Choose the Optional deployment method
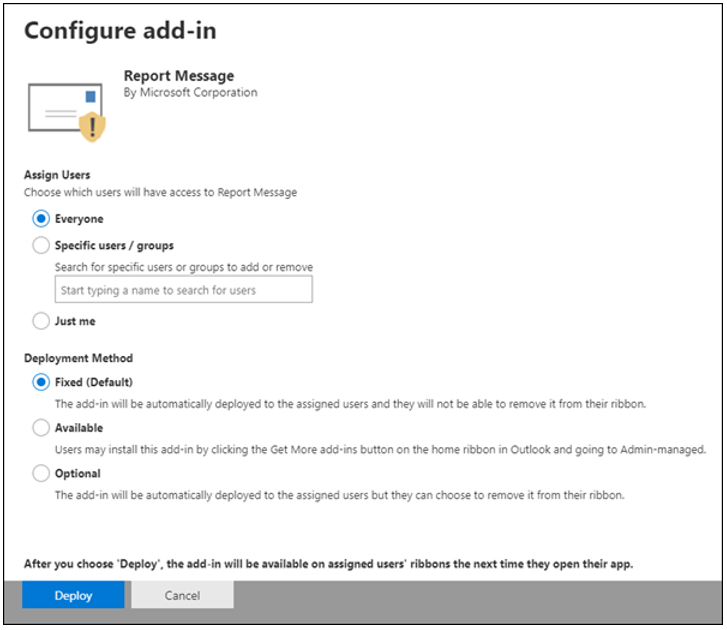 click(x=41, y=473)
